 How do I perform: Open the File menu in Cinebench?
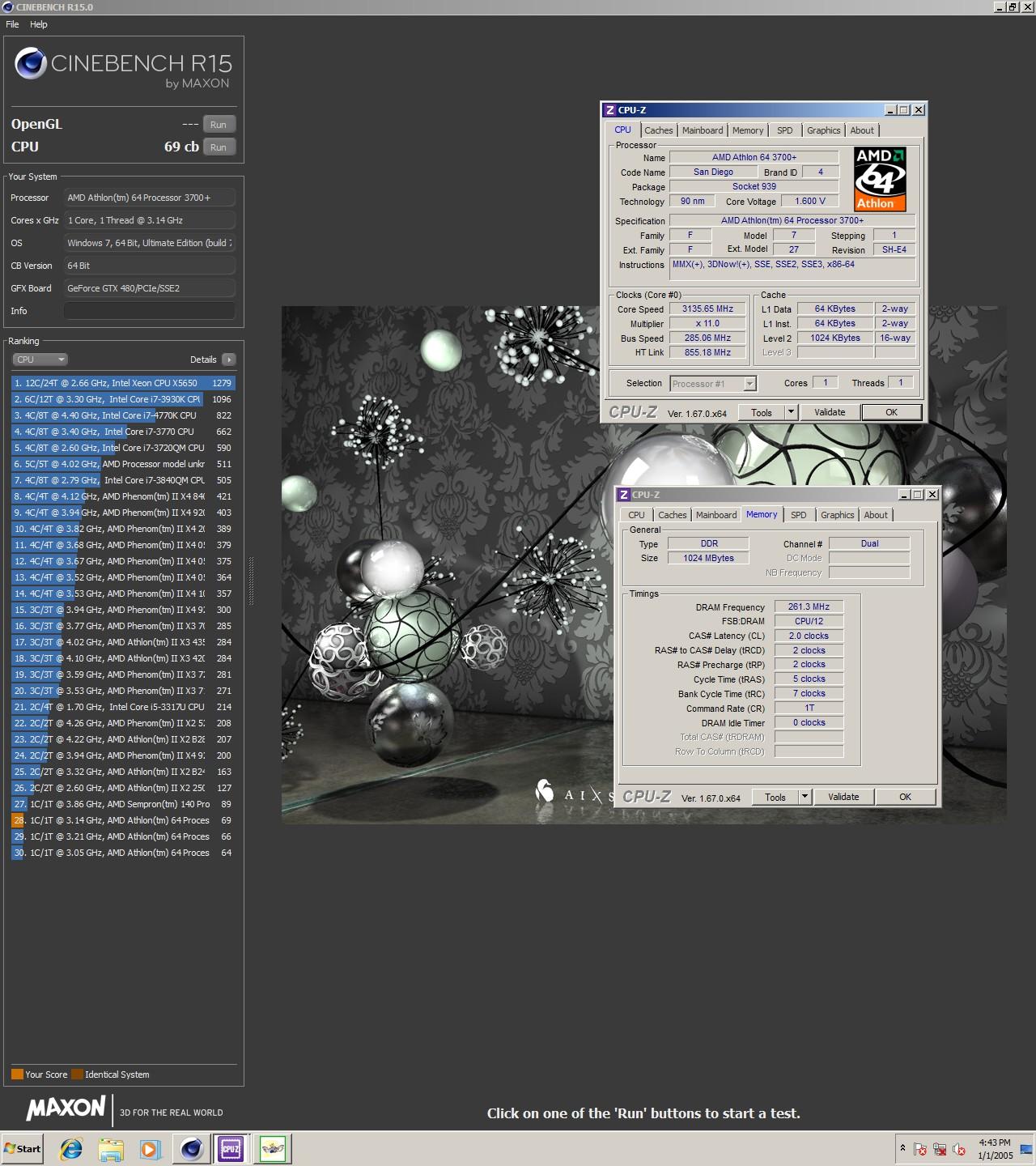click(12, 24)
